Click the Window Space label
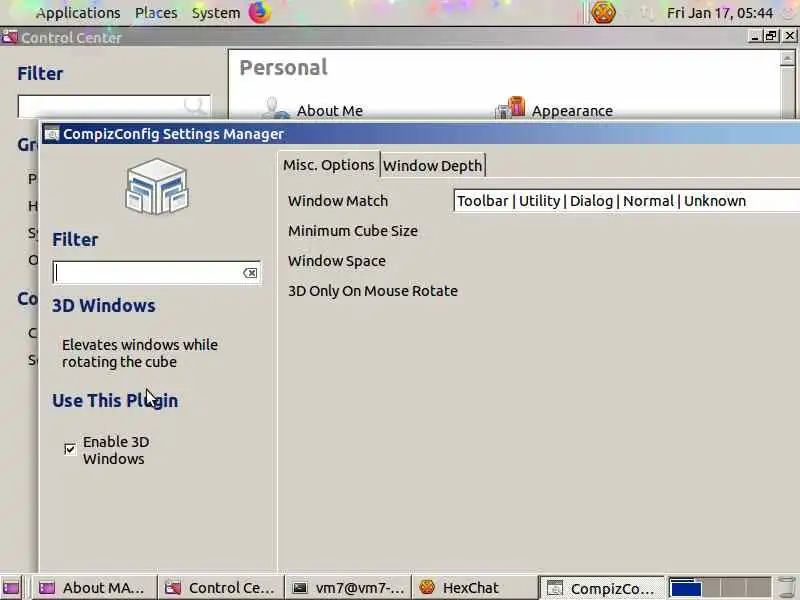 click(x=337, y=261)
